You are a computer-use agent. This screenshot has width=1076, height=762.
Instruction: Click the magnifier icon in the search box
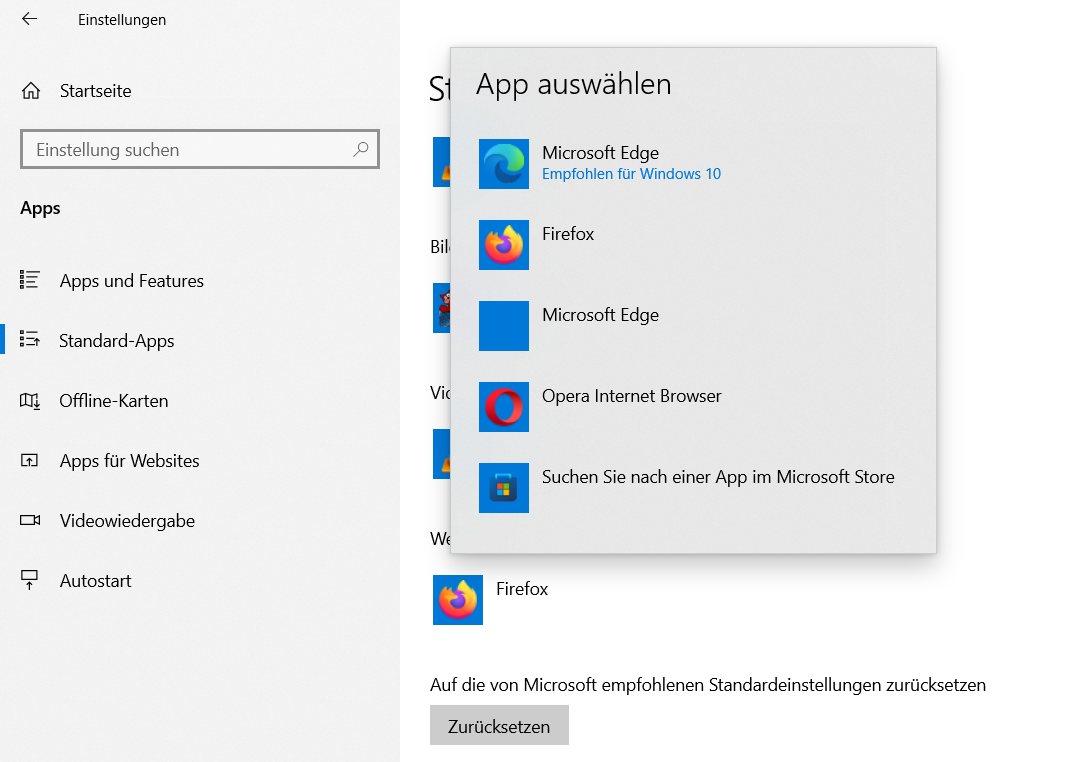(361, 150)
